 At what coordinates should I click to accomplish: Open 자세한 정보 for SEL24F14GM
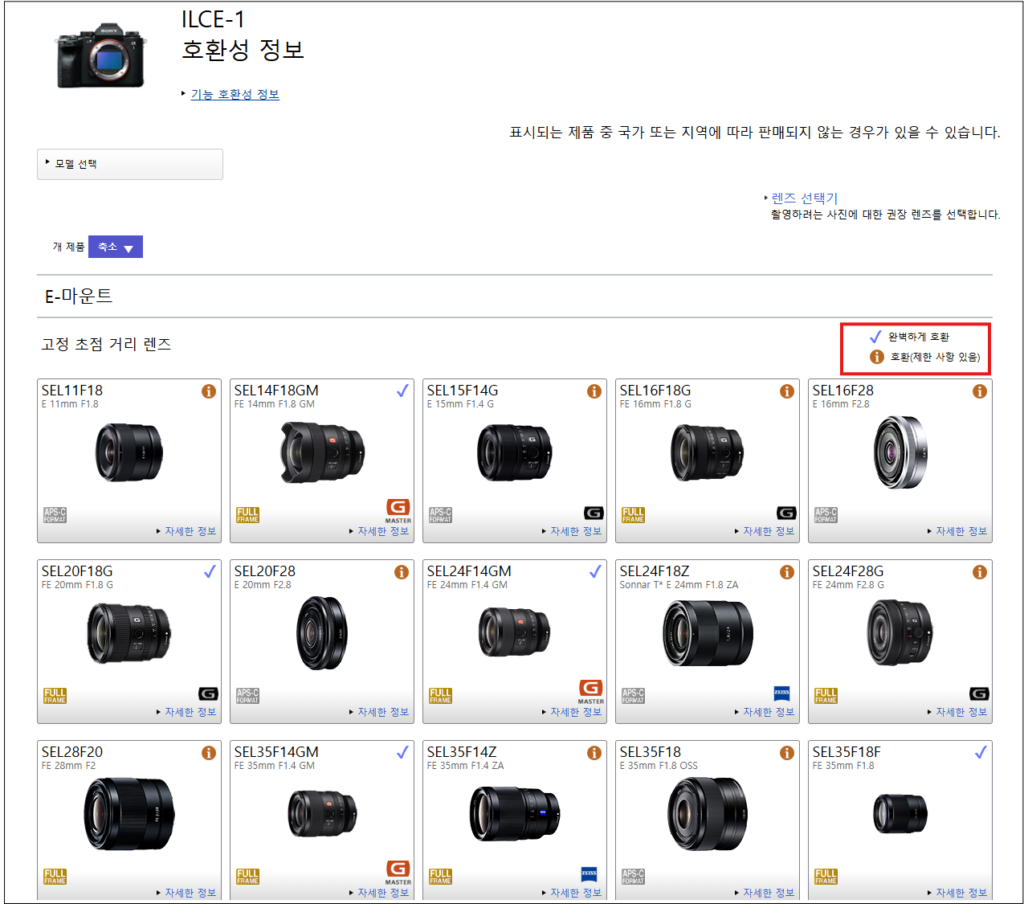click(575, 712)
